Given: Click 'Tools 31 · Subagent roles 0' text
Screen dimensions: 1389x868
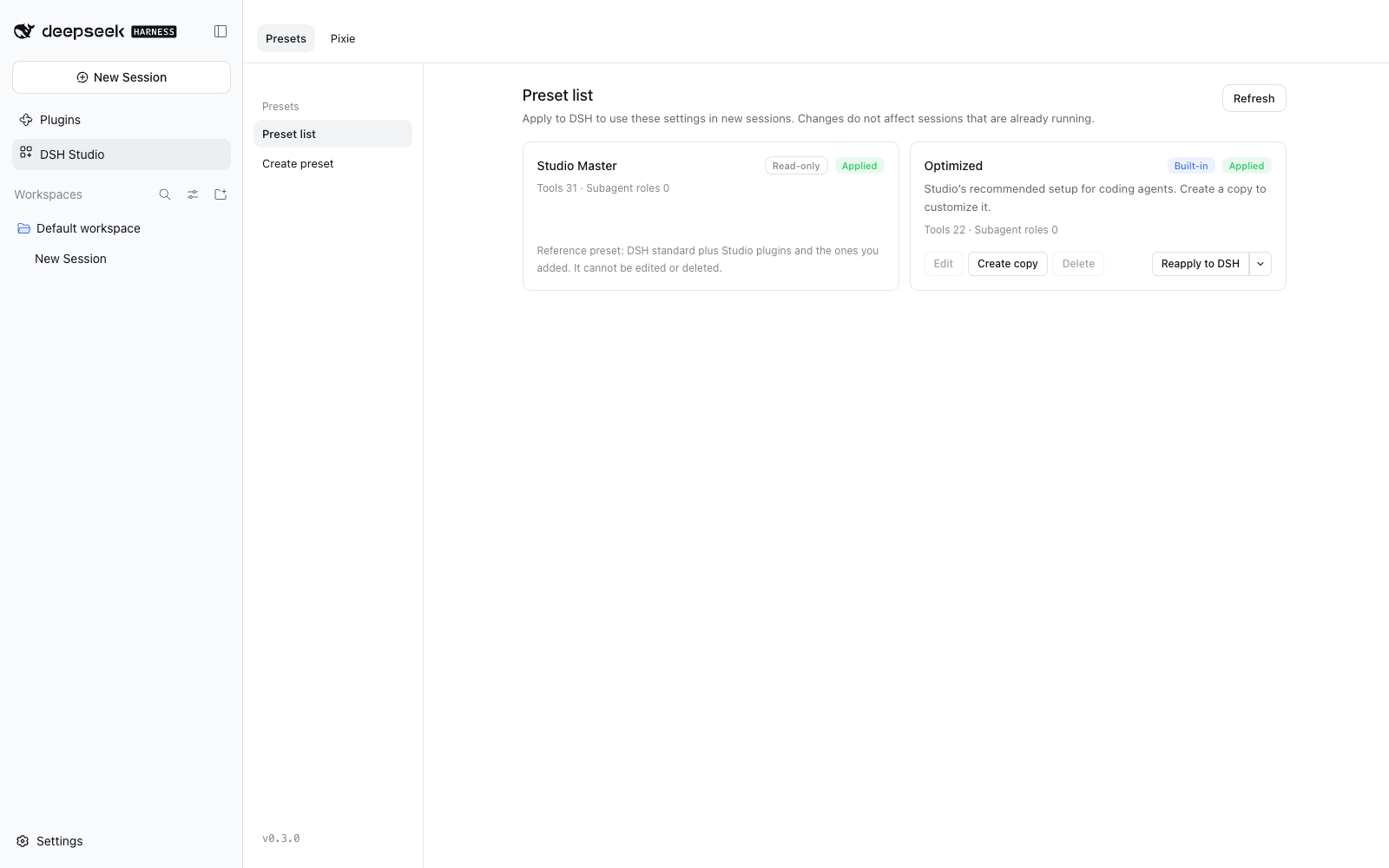Looking at the screenshot, I should [x=602, y=188].
